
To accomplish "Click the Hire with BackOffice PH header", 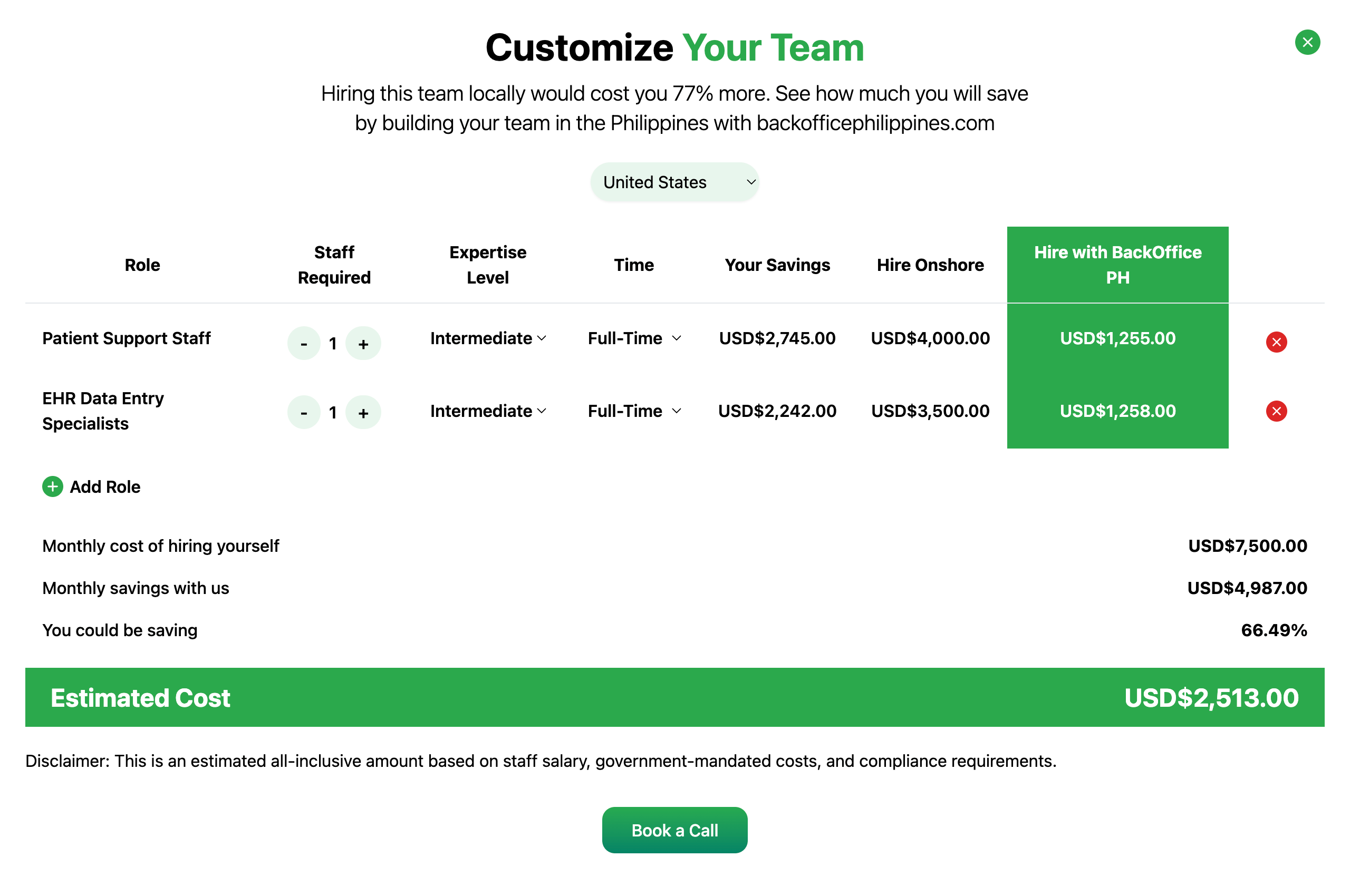I will pyautogui.click(x=1117, y=265).
